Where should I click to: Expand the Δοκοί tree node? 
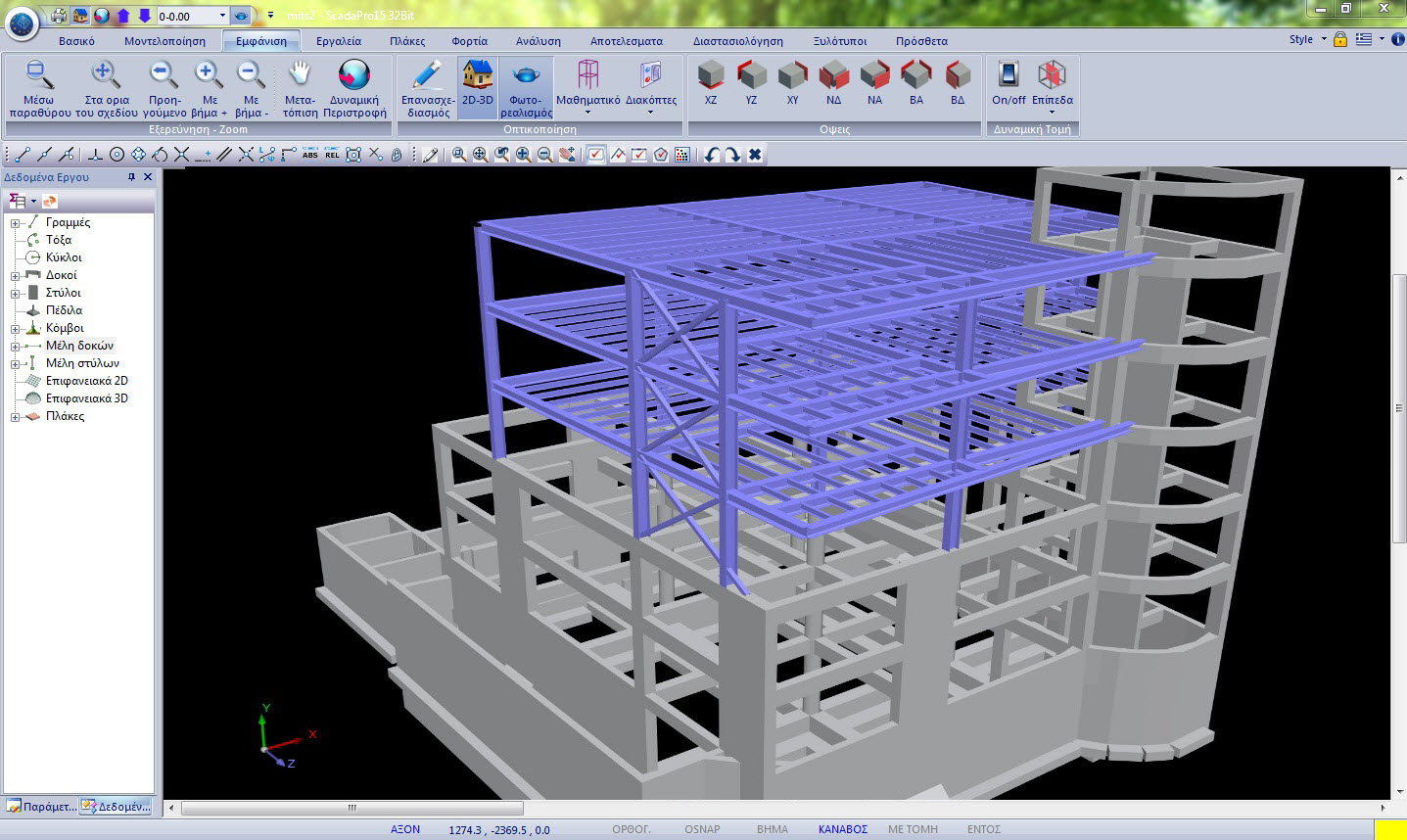16,276
